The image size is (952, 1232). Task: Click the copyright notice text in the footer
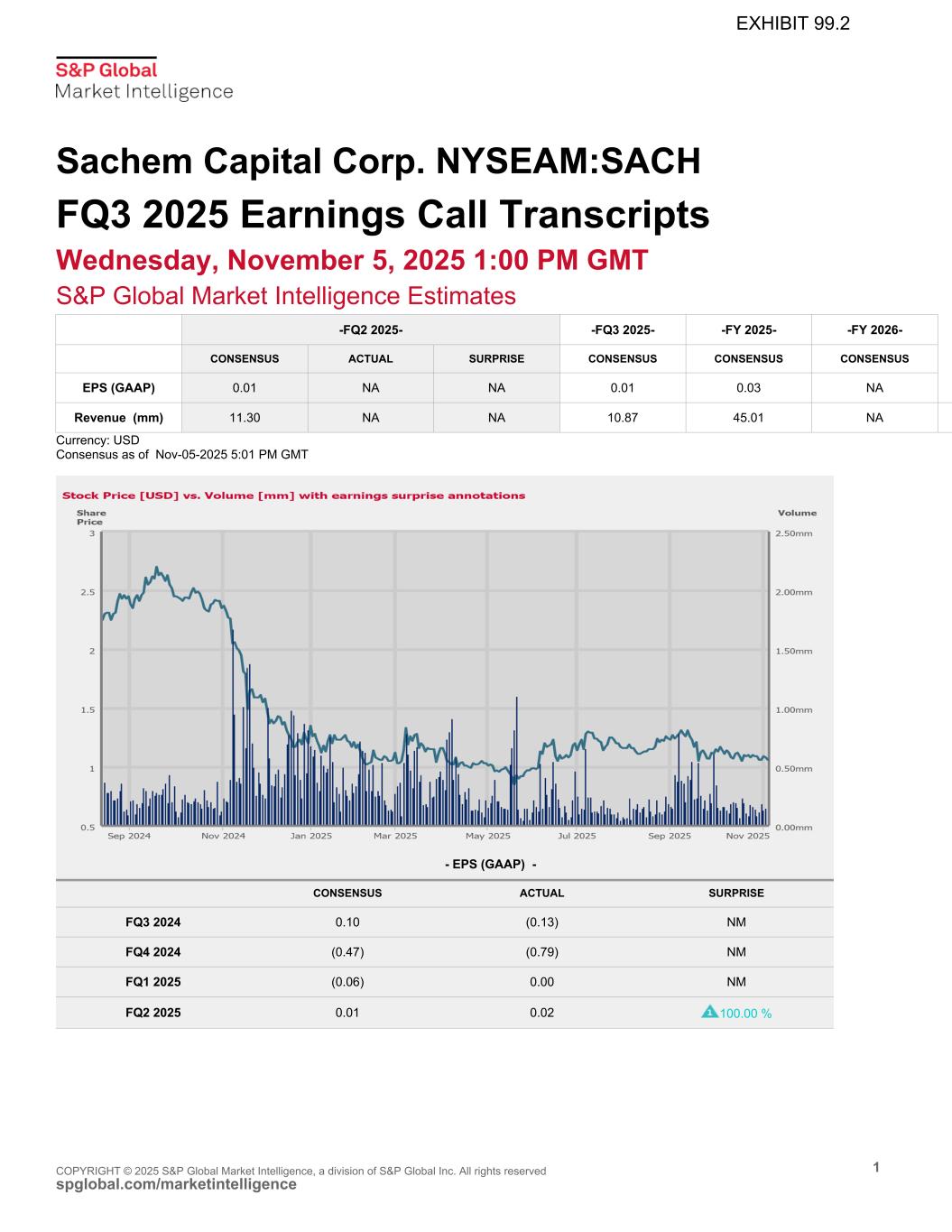pyautogui.click(x=300, y=1172)
